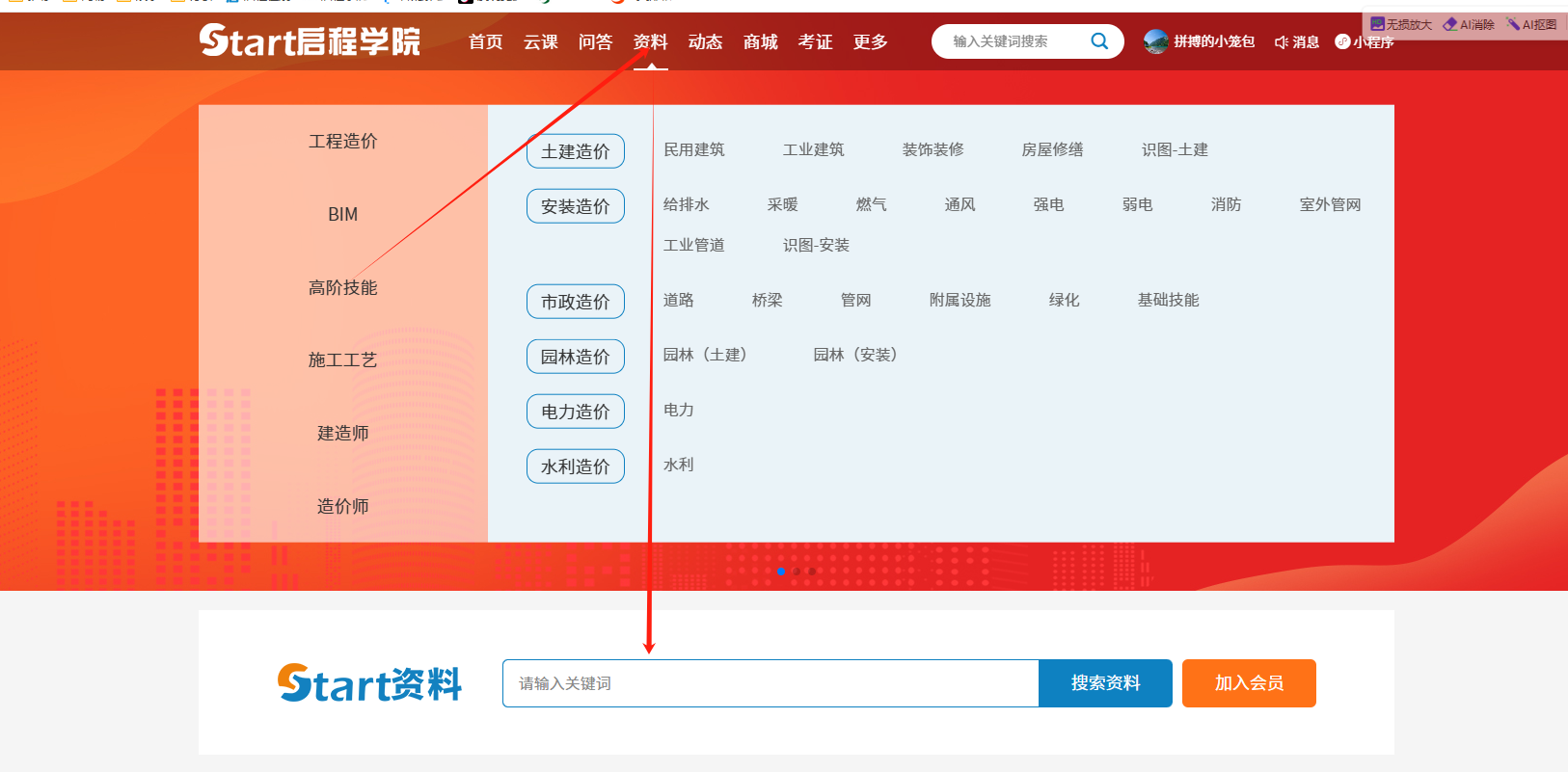Open 水利 link beside 水利造价
The image size is (1568, 772).
pos(679,465)
